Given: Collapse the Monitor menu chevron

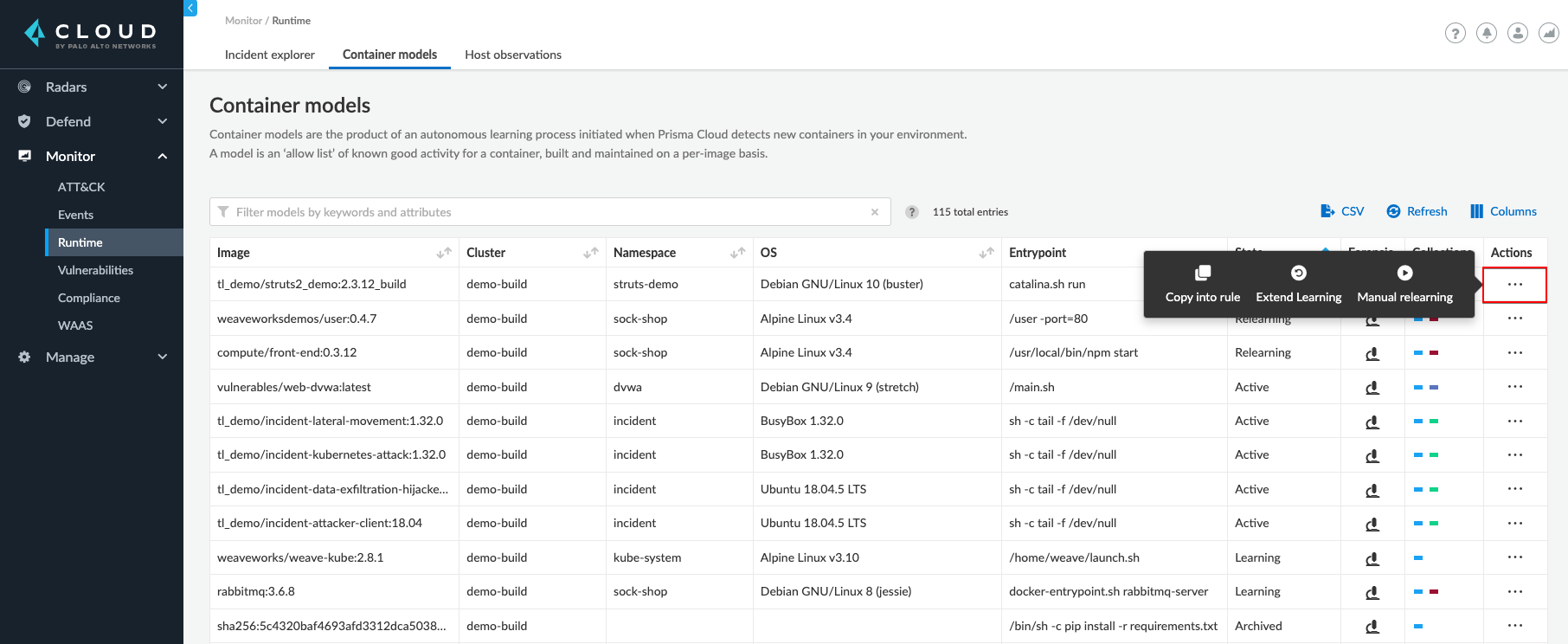Looking at the screenshot, I should pyautogui.click(x=163, y=156).
